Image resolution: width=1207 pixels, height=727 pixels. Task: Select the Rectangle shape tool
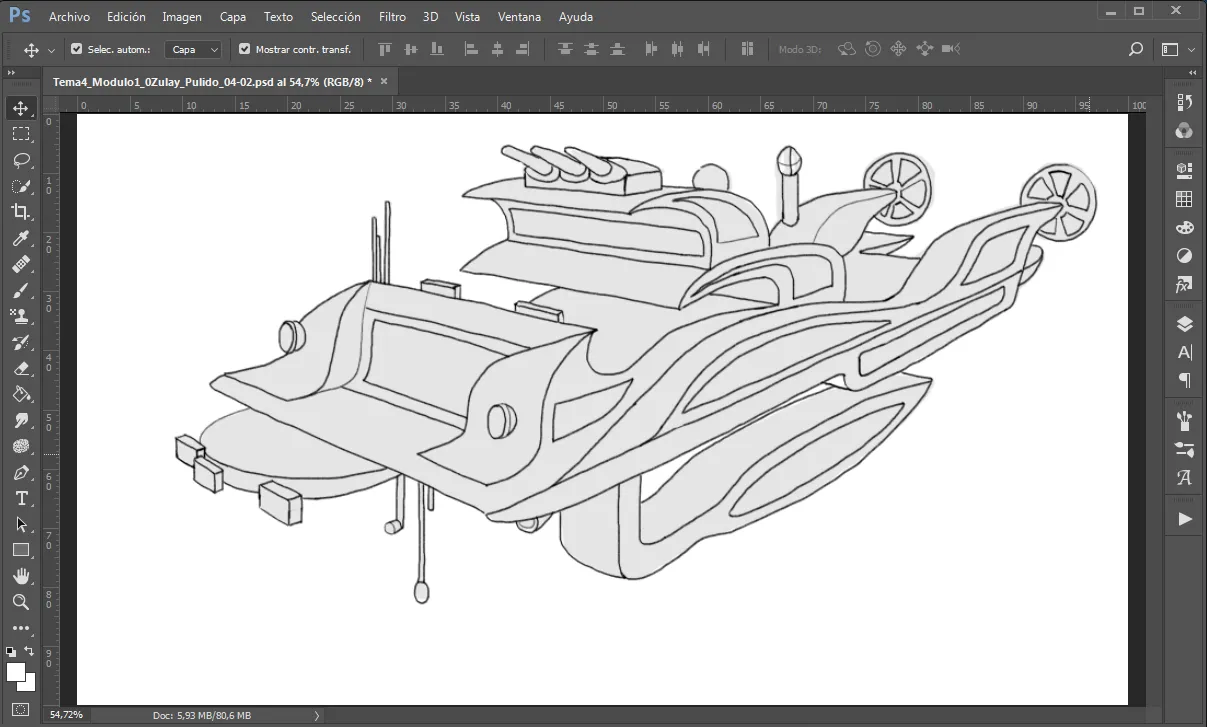click(x=21, y=550)
